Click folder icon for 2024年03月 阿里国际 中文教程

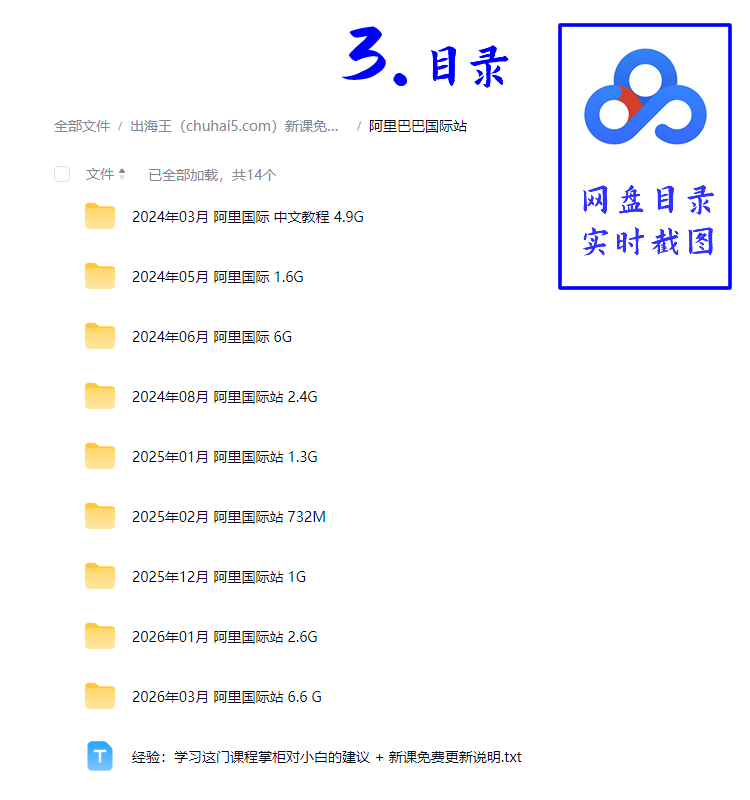pos(100,216)
